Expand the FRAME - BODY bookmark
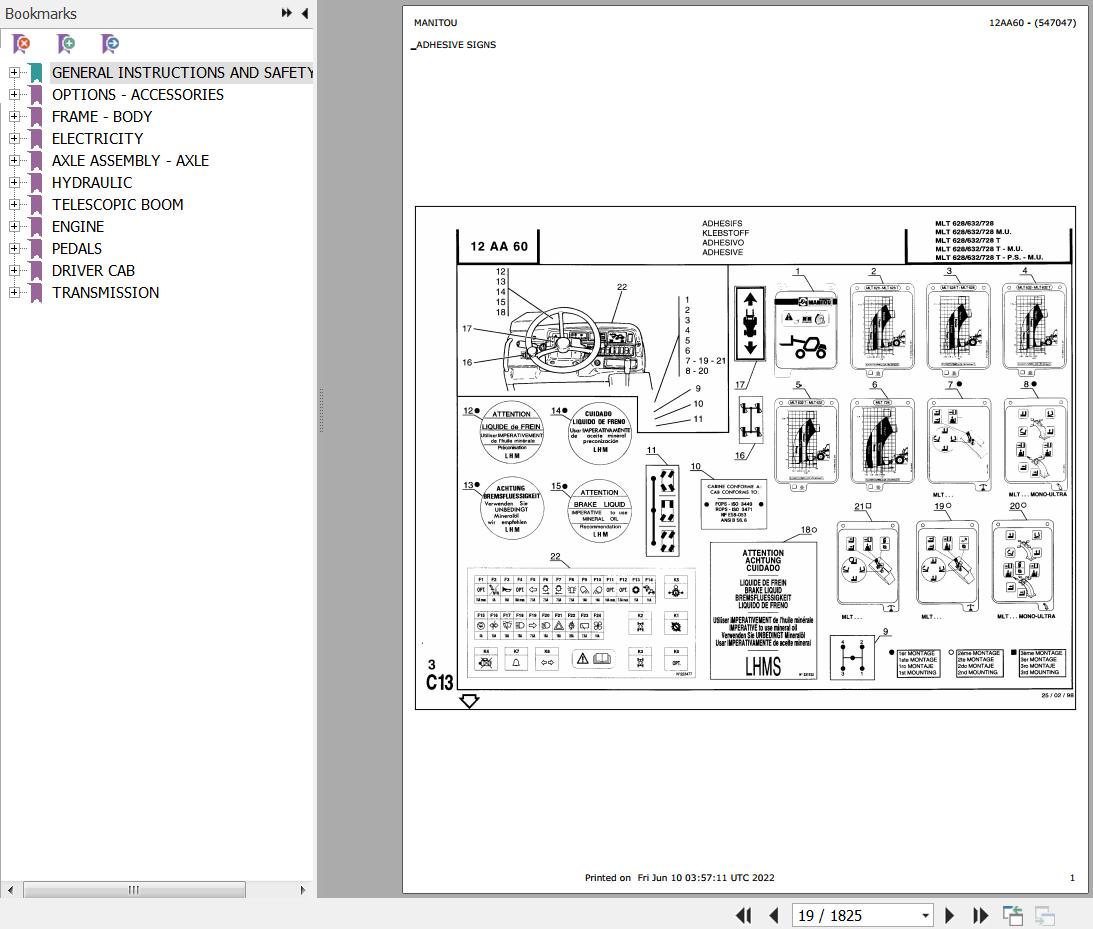 click(x=14, y=116)
